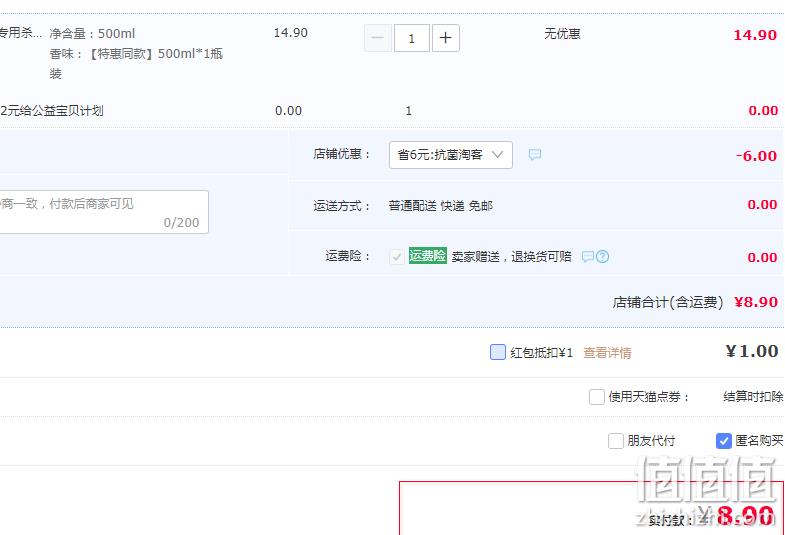Enable the 红包抵扣¥1 checkbox
The width and height of the screenshot is (785, 535).
498,352
